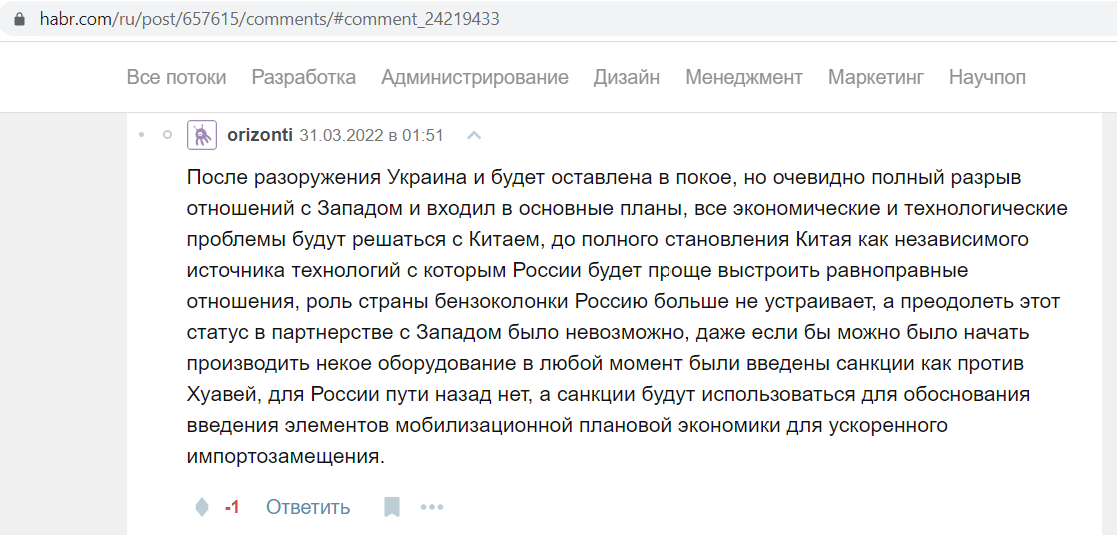The image size is (1117, 535).
Task: Click the comment timestamp 31.03.2022 в 01:51
Action: [371, 135]
